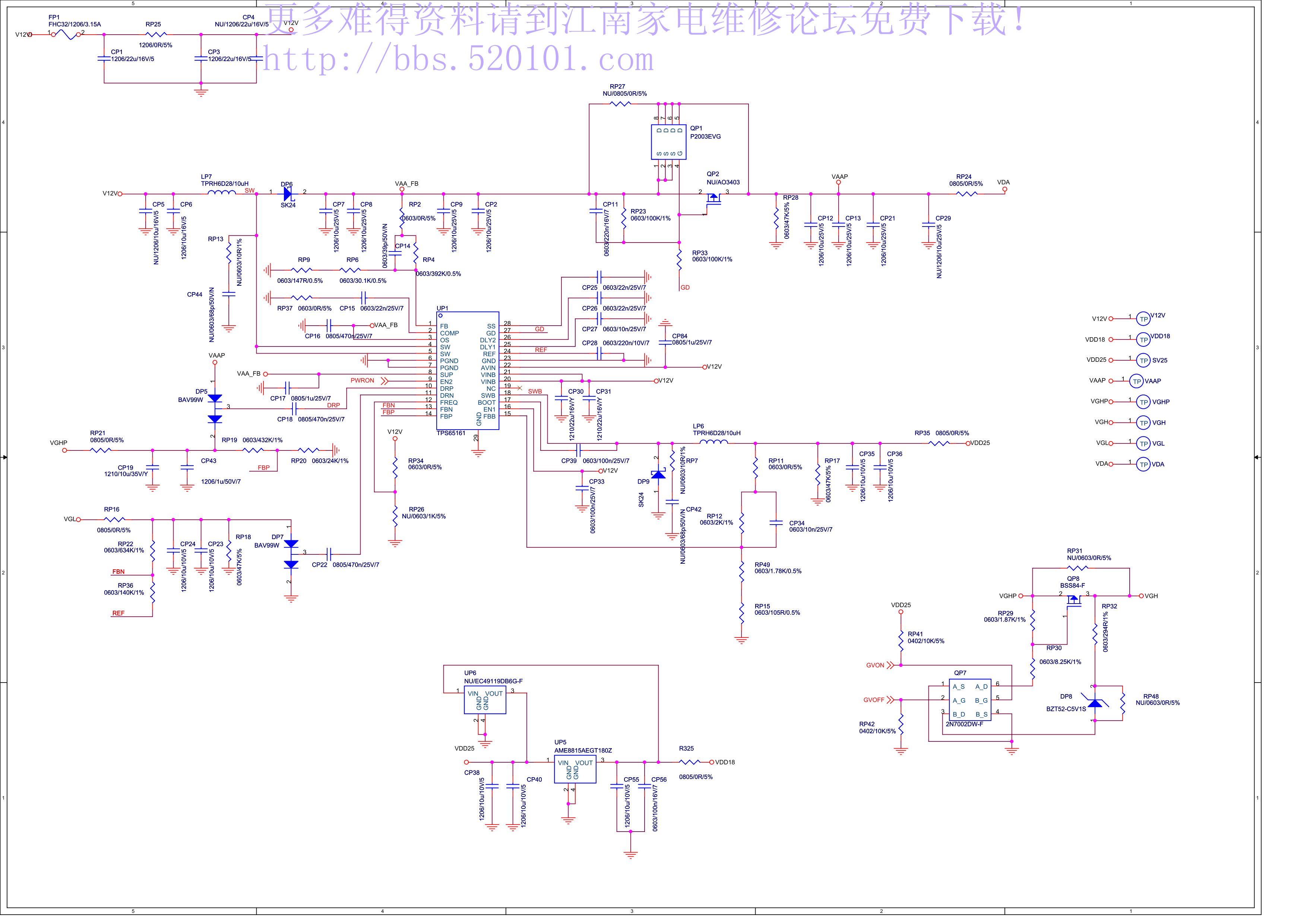Click the 0603/30.1K/0.5% value text

(x=363, y=281)
